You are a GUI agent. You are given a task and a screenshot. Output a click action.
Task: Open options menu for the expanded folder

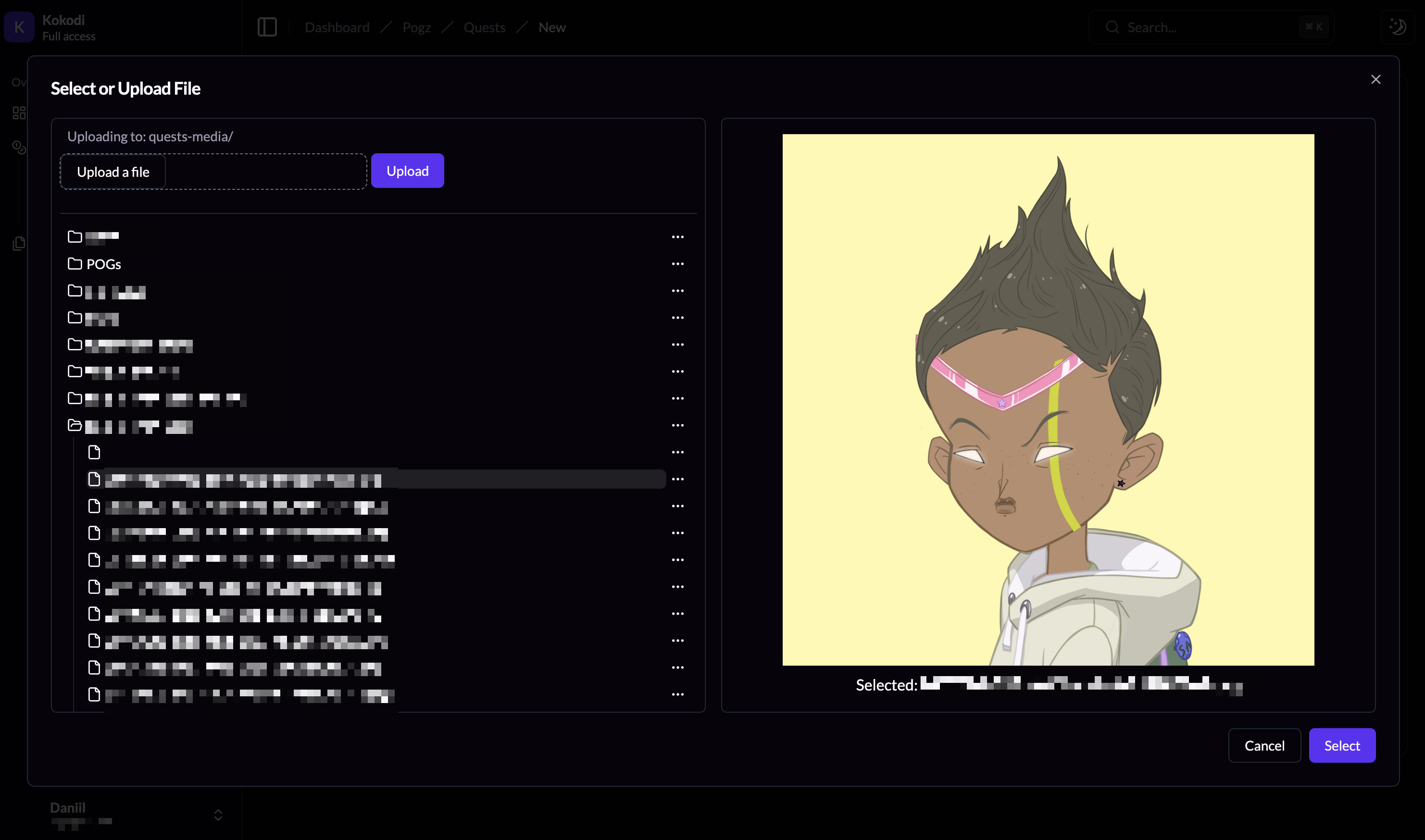pos(677,426)
